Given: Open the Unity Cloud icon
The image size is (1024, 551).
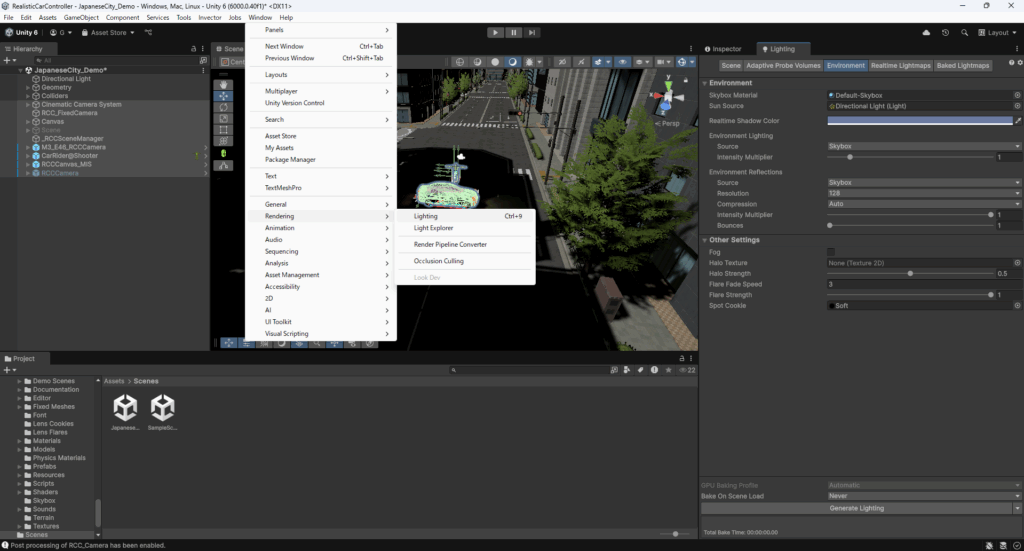Looking at the screenshot, I should coord(926,33).
